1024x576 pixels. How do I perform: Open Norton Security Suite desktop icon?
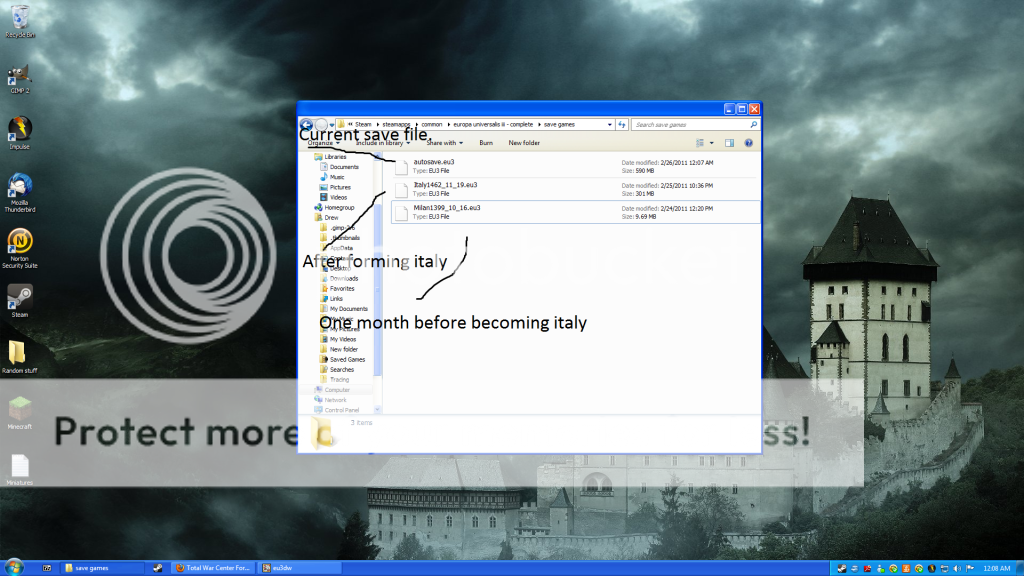19,243
